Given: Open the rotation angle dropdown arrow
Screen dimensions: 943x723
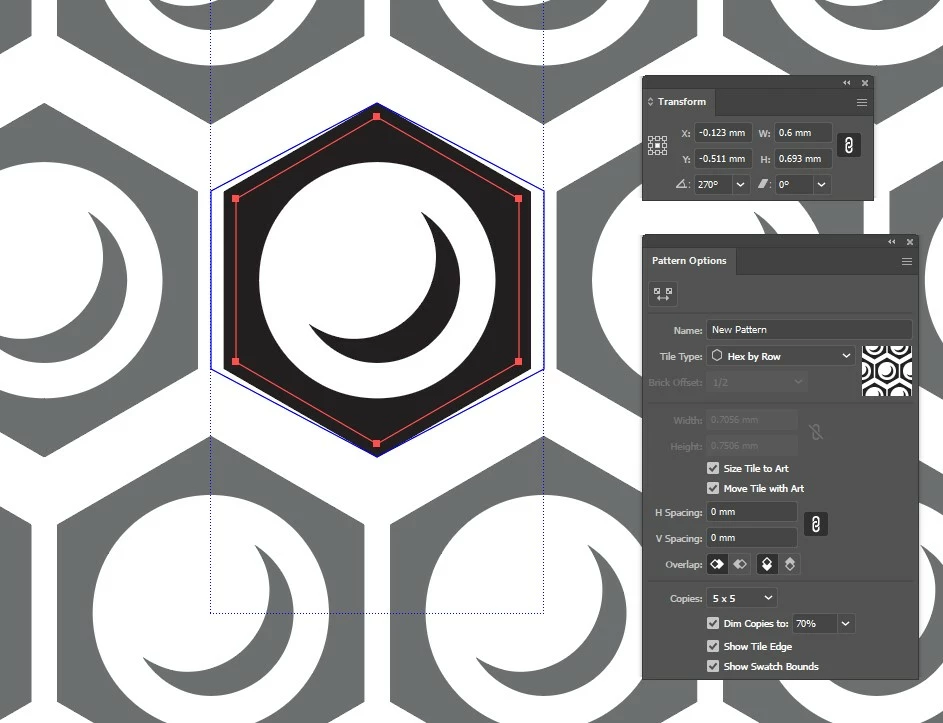Looking at the screenshot, I should (740, 185).
